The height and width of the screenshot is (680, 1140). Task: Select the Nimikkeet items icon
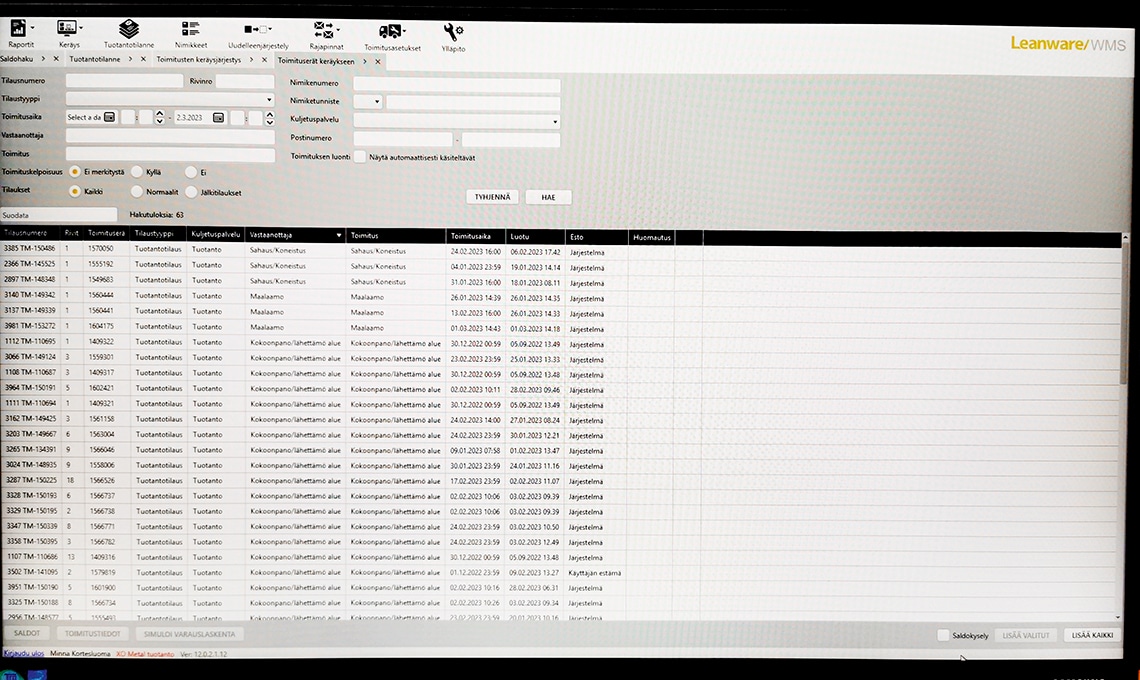[190, 29]
